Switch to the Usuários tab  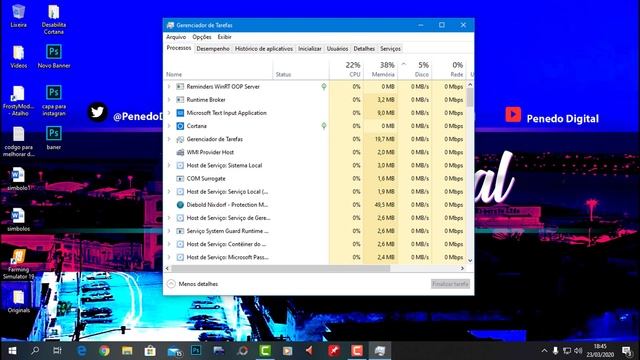tap(338, 49)
